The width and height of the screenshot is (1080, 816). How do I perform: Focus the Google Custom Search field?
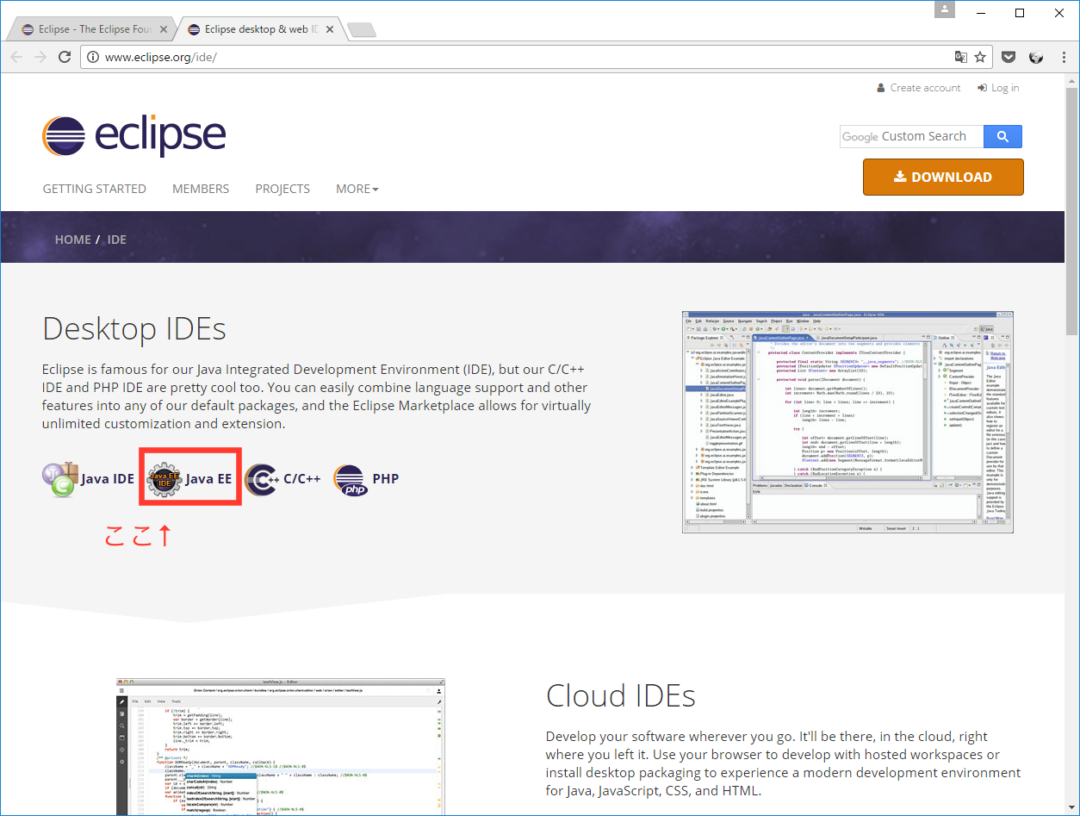pos(912,136)
